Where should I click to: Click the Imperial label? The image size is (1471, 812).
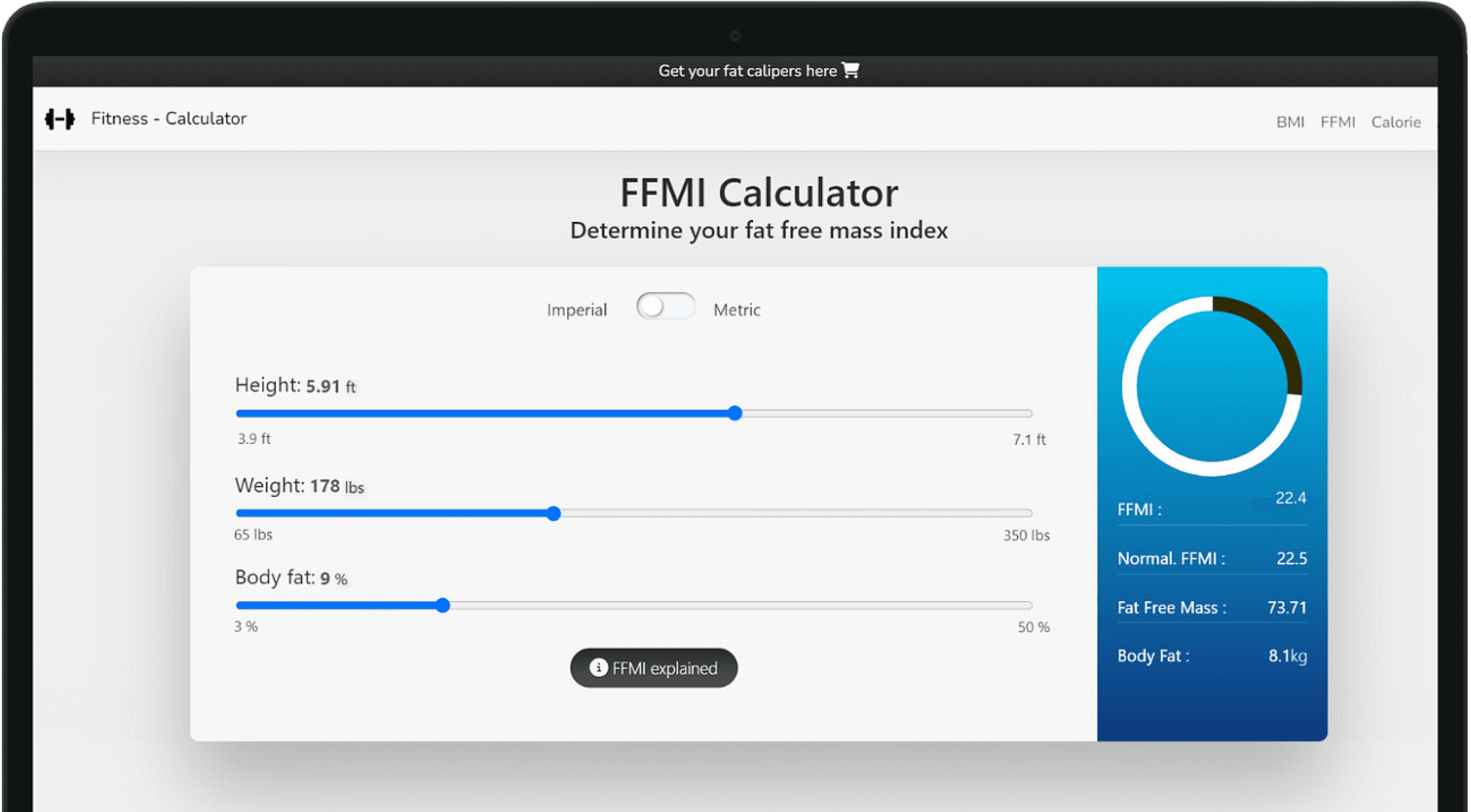(577, 310)
